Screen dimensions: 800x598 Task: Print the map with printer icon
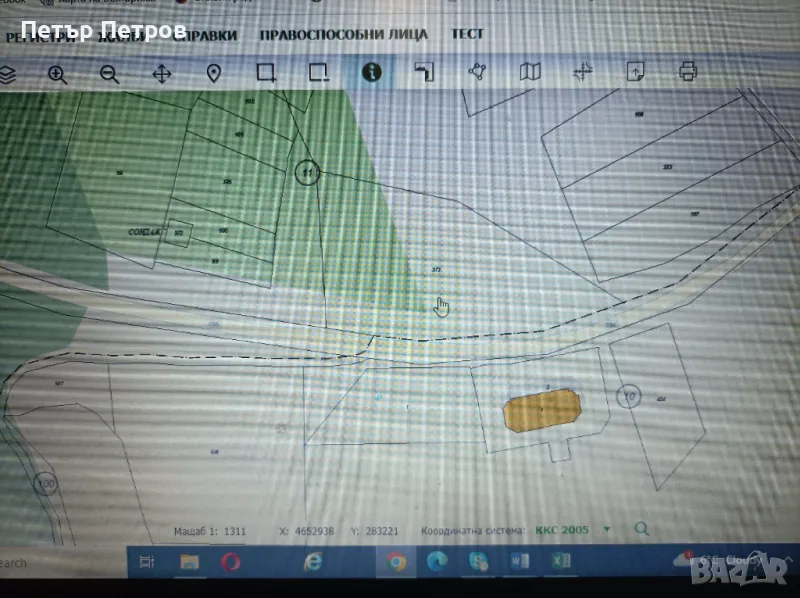[x=688, y=71]
